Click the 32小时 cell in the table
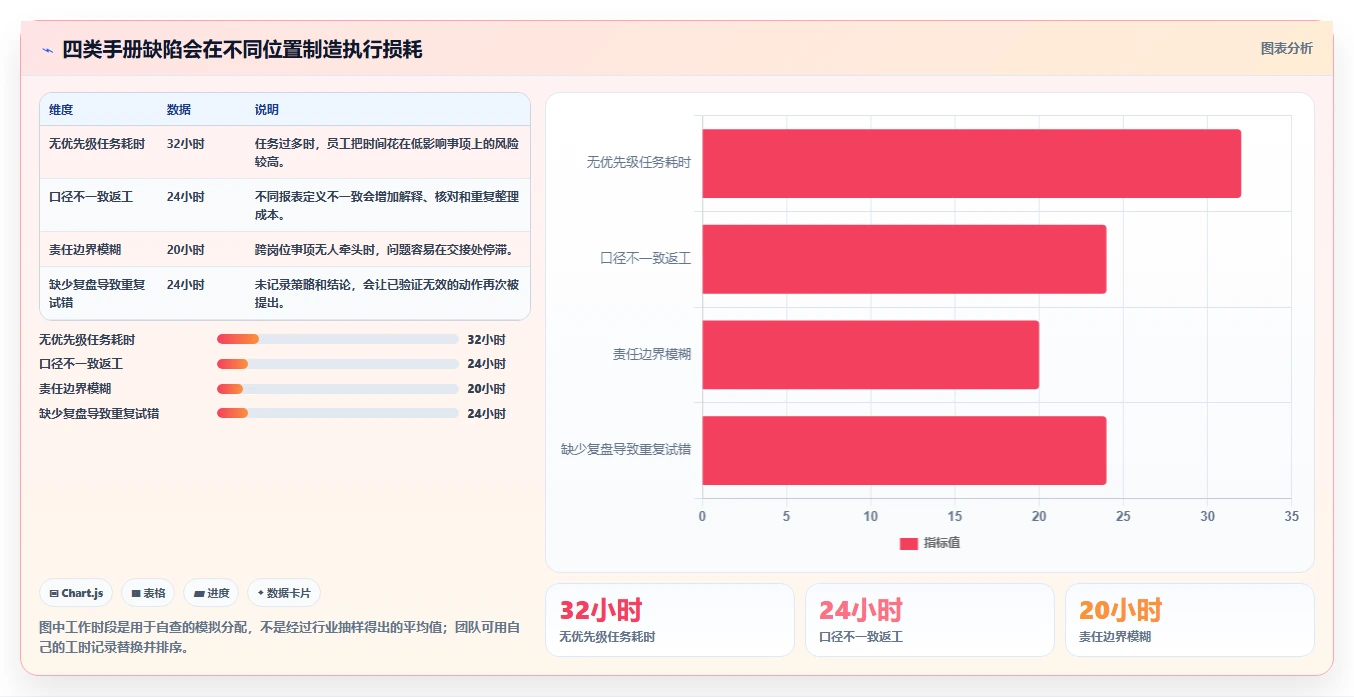 point(186,144)
